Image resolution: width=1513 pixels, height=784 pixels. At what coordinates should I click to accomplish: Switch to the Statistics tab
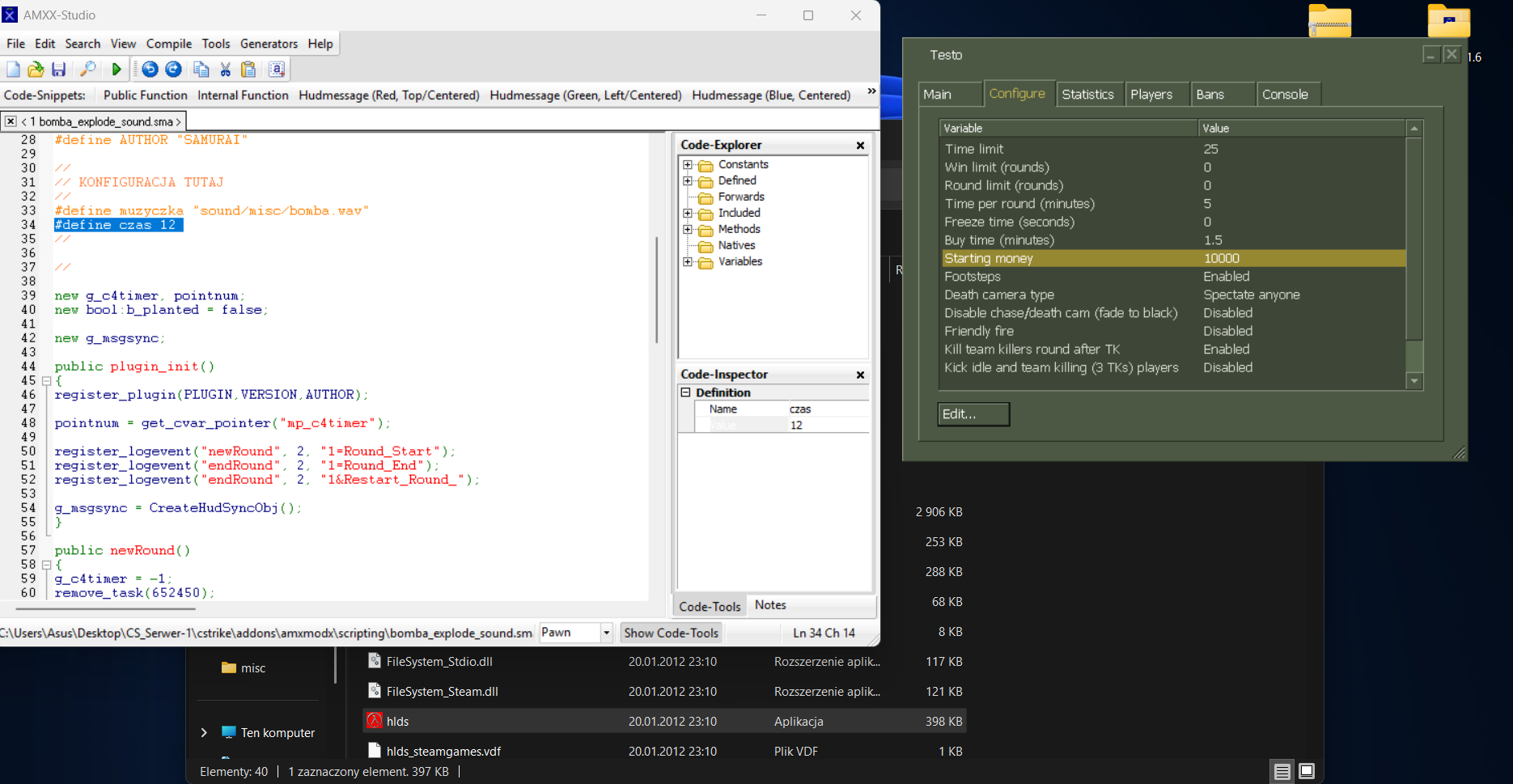(x=1087, y=95)
